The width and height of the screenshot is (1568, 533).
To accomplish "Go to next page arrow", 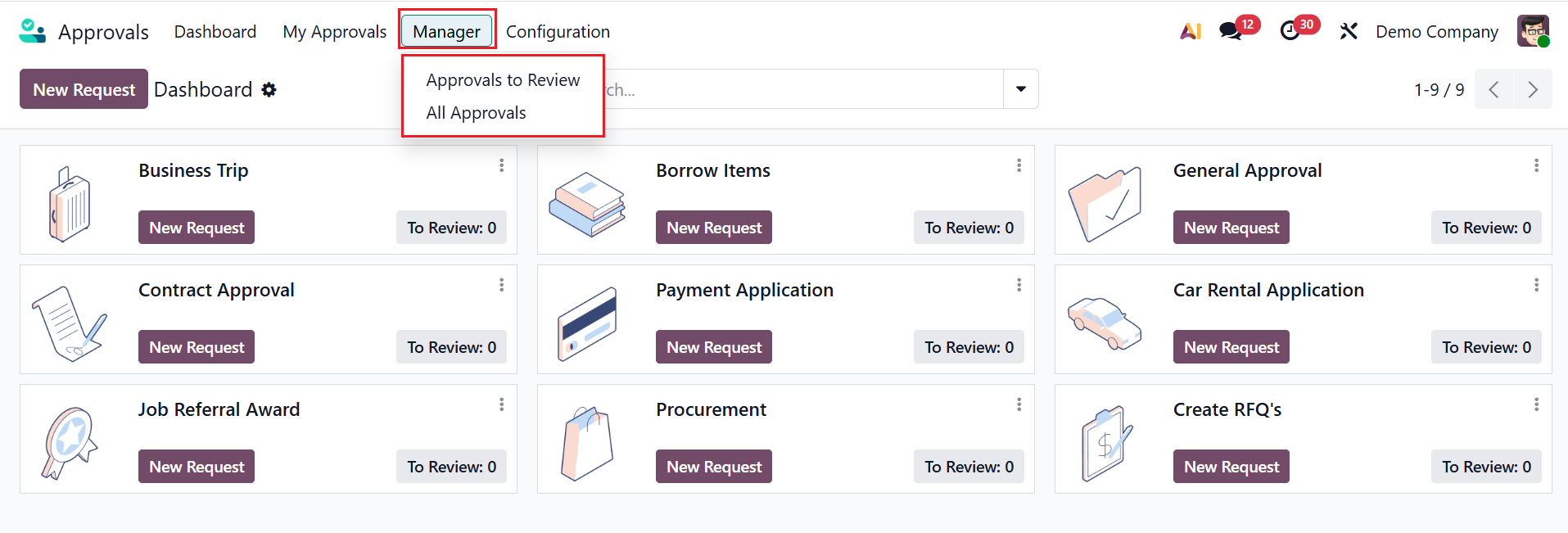I will click(1533, 89).
